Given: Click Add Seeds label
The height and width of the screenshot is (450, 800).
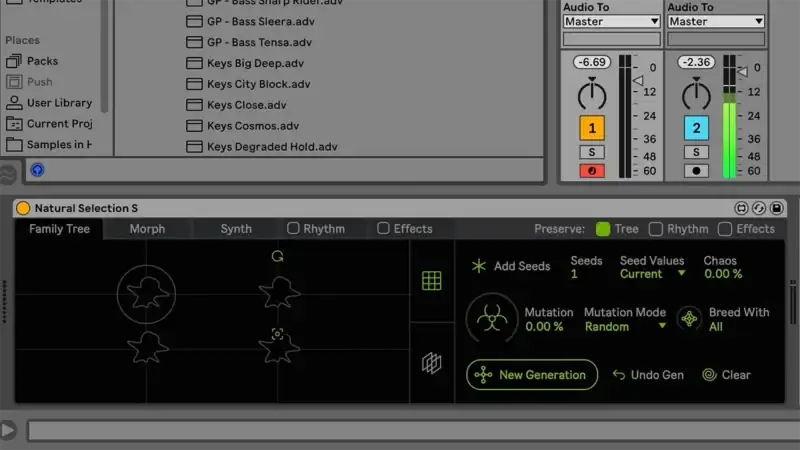Looking at the screenshot, I should point(522,266).
